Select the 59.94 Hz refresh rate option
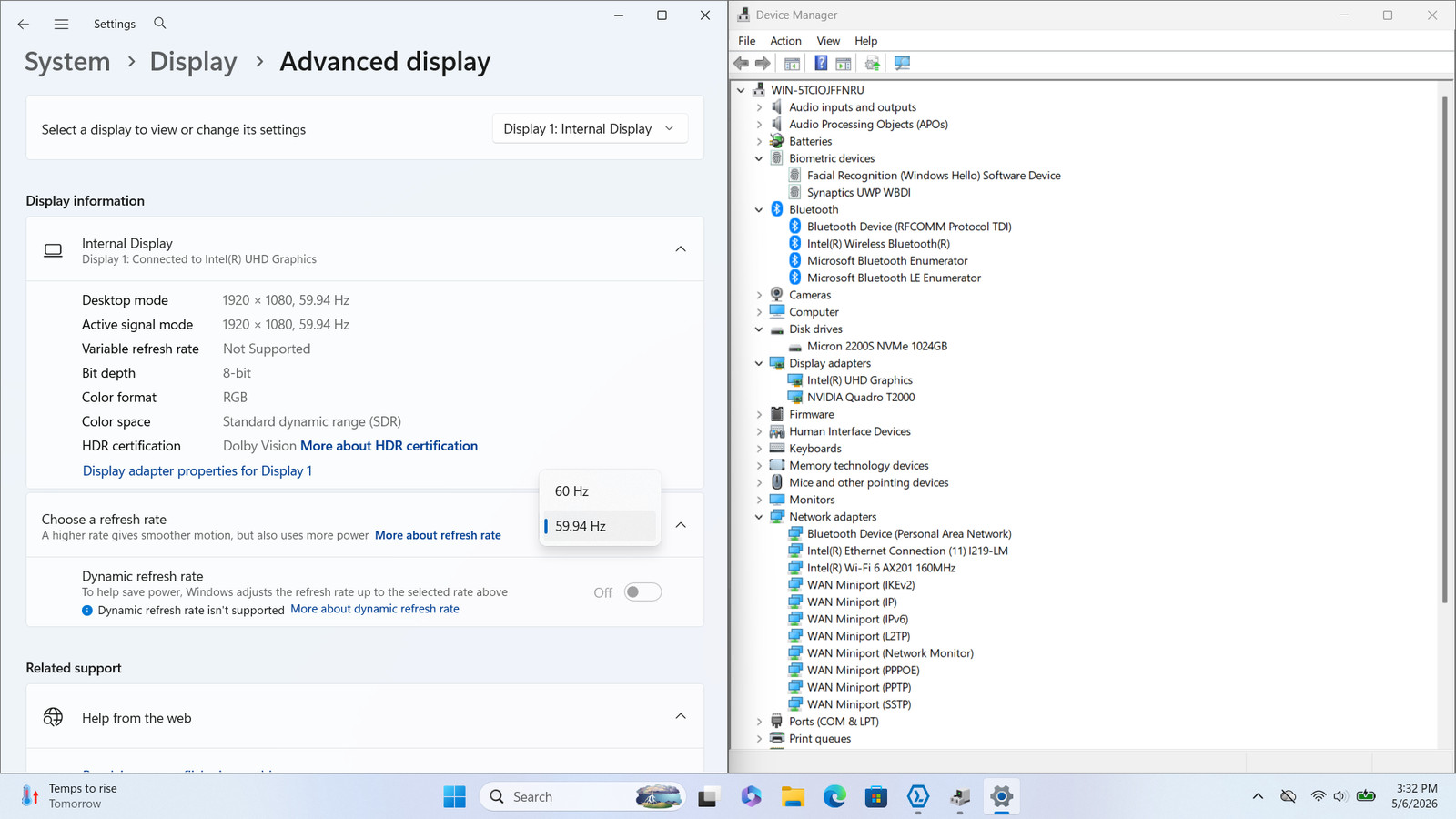 click(599, 526)
